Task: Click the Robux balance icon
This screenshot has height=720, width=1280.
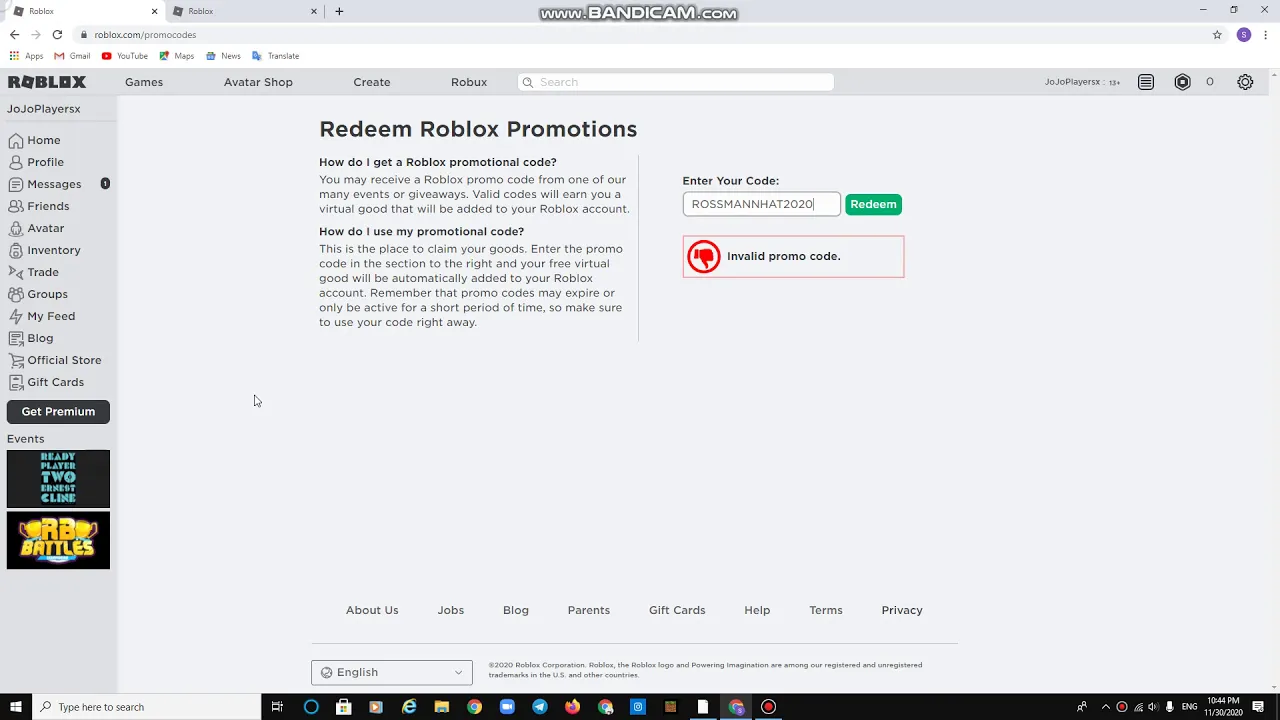Action: [x=1183, y=82]
